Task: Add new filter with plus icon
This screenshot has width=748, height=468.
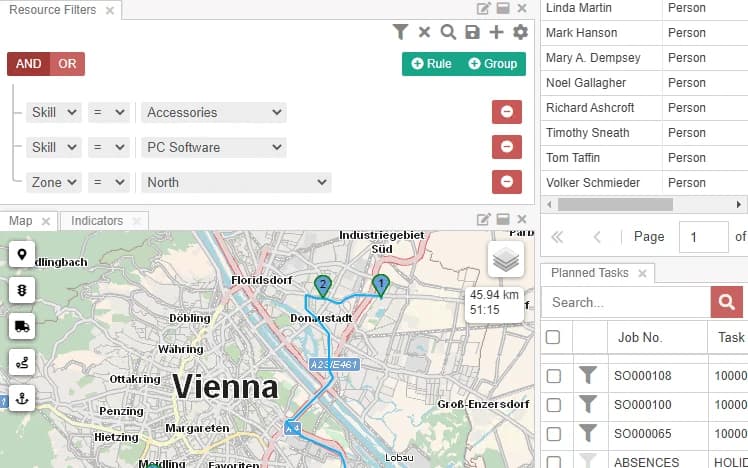Action: (496, 32)
